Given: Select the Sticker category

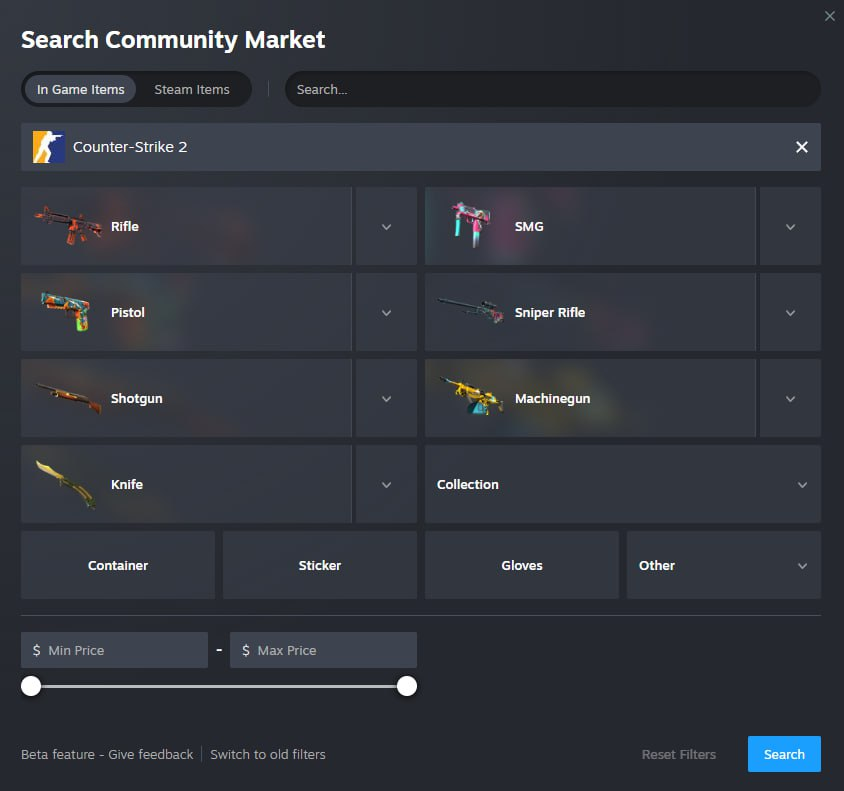Looking at the screenshot, I should click(x=320, y=565).
